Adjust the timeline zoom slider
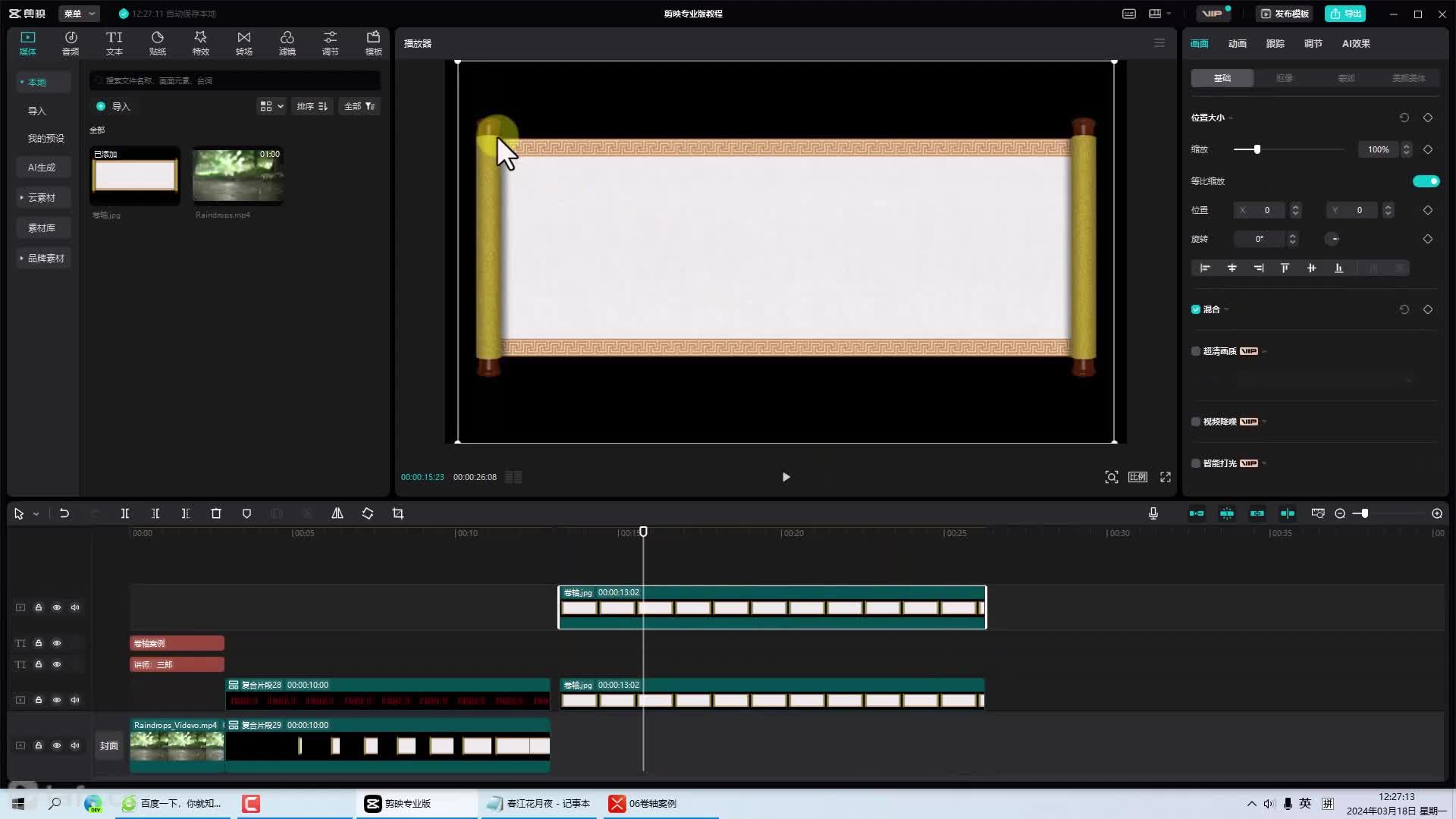 pos(1364,513)
